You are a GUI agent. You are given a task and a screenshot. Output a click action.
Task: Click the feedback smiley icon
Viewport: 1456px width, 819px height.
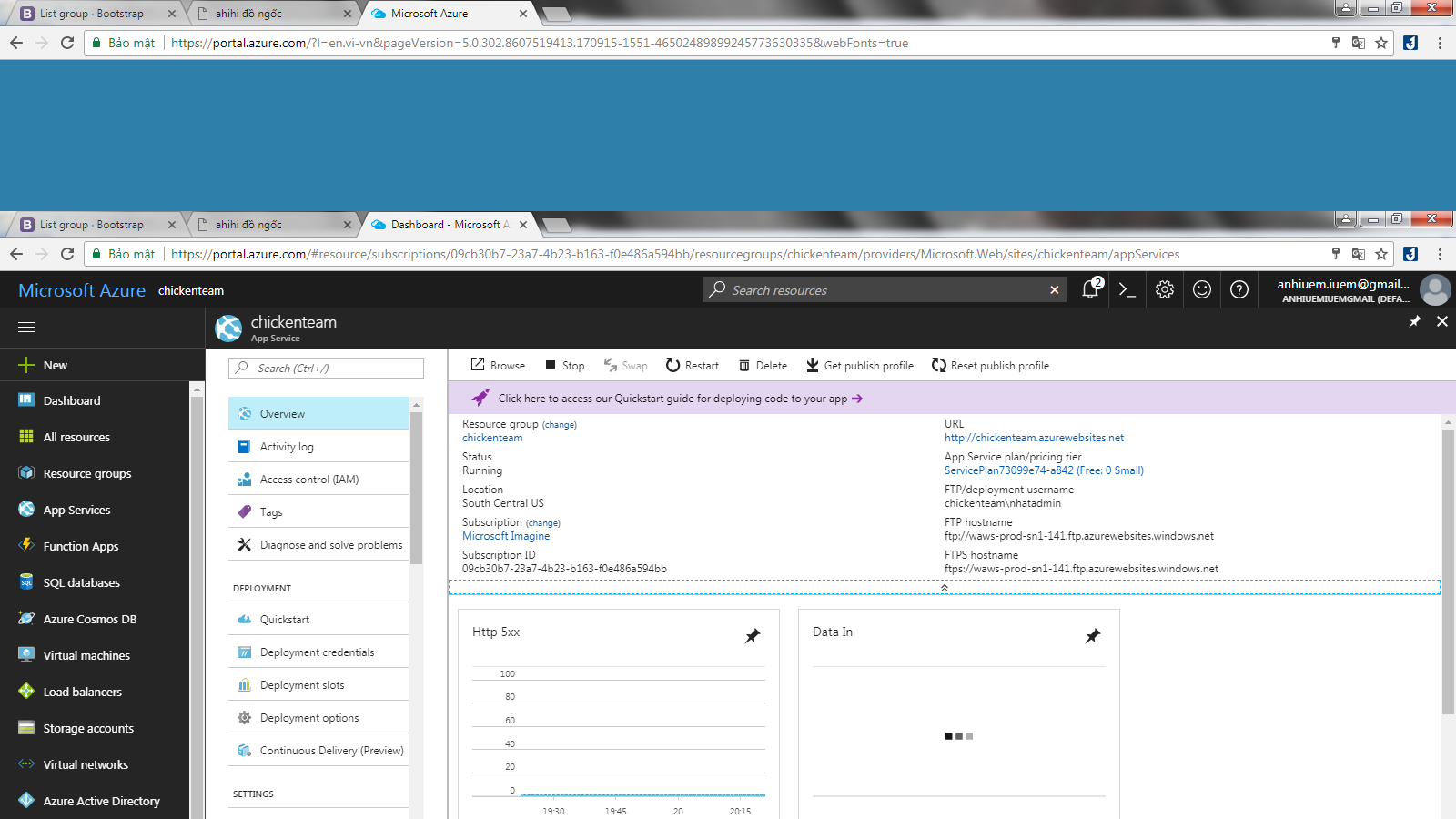coord(1202,289)
